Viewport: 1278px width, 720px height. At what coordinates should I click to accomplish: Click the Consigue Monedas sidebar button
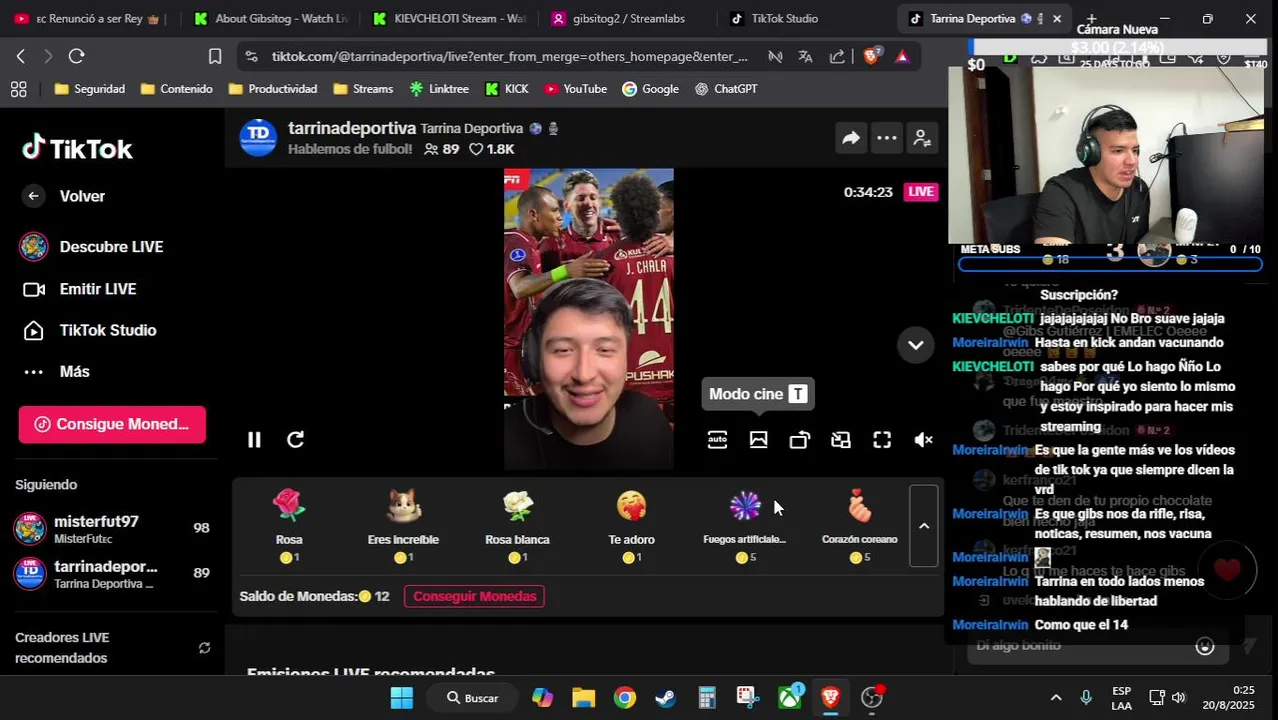pos(112,424)
